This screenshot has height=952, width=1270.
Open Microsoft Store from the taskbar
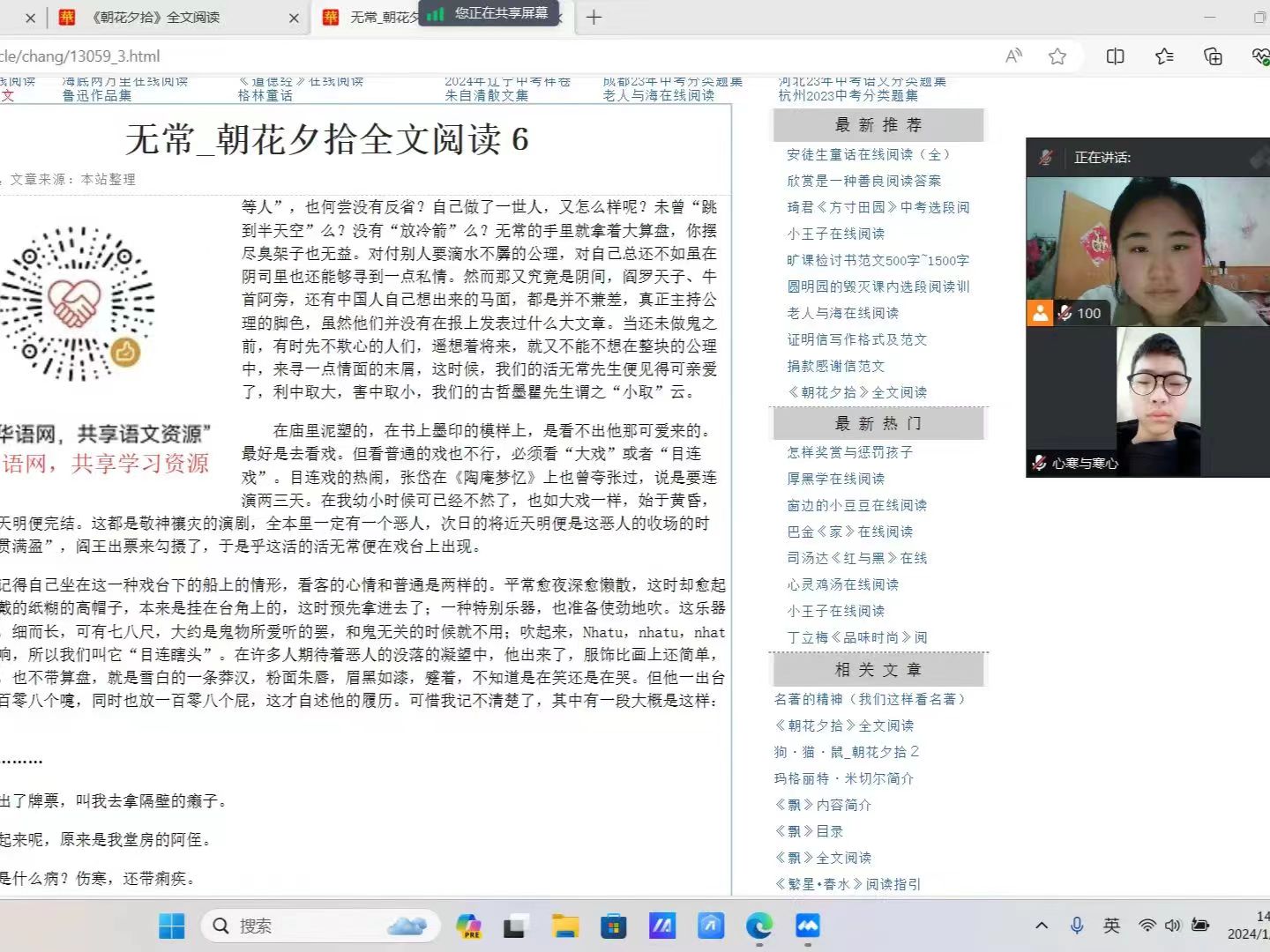coord(613,926)
